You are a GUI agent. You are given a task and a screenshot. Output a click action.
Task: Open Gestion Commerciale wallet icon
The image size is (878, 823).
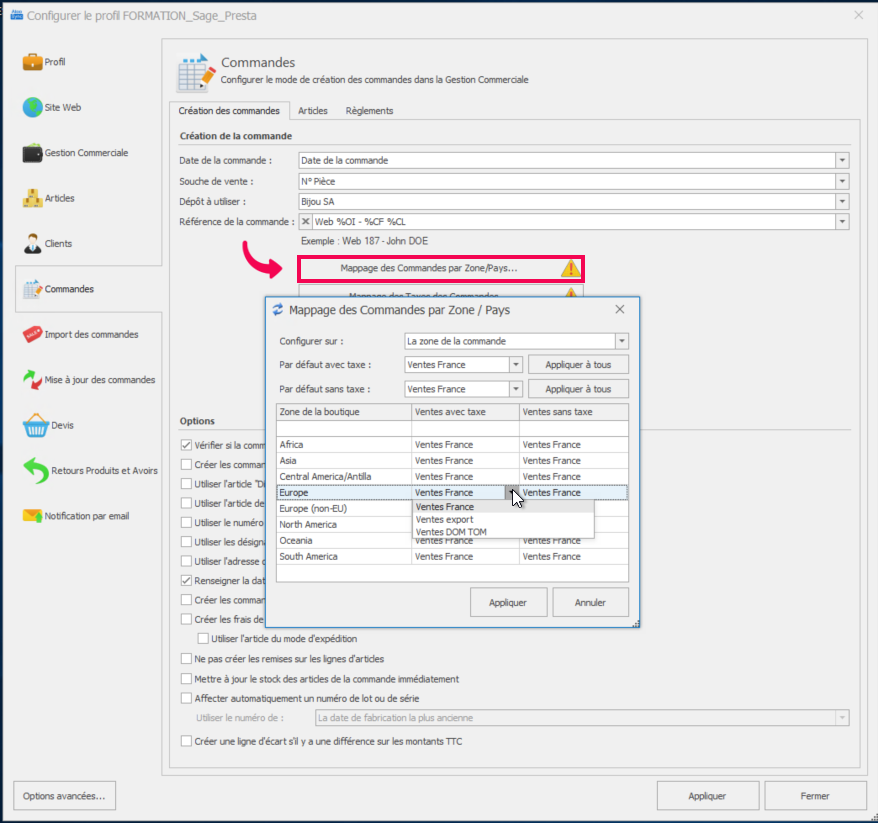[32, 153]
